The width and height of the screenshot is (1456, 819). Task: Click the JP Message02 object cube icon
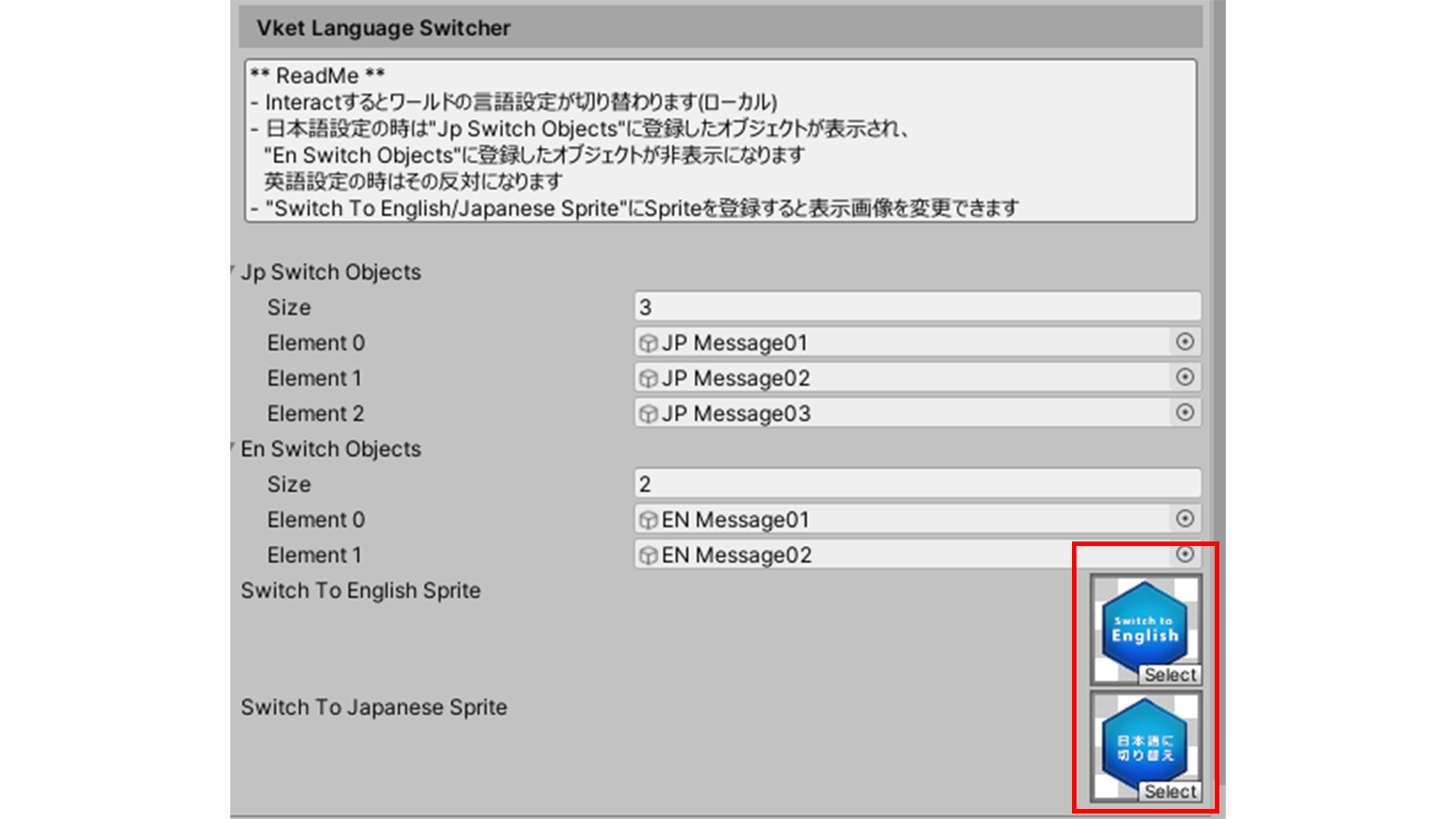(x=648, y=379)
